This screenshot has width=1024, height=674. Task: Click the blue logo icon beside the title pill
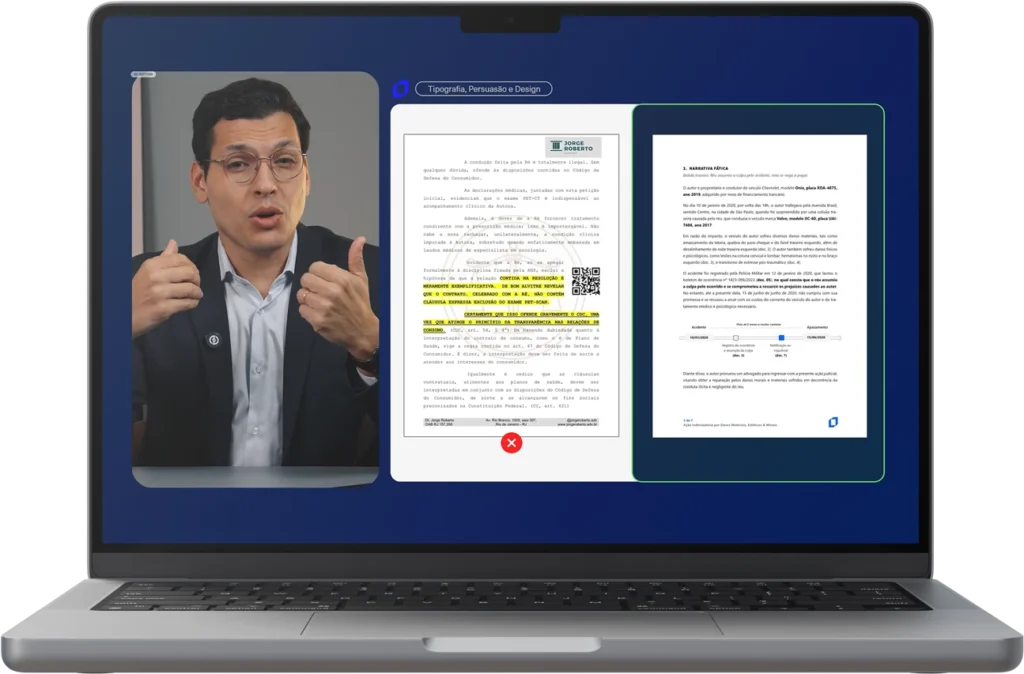tap(400, 89)
